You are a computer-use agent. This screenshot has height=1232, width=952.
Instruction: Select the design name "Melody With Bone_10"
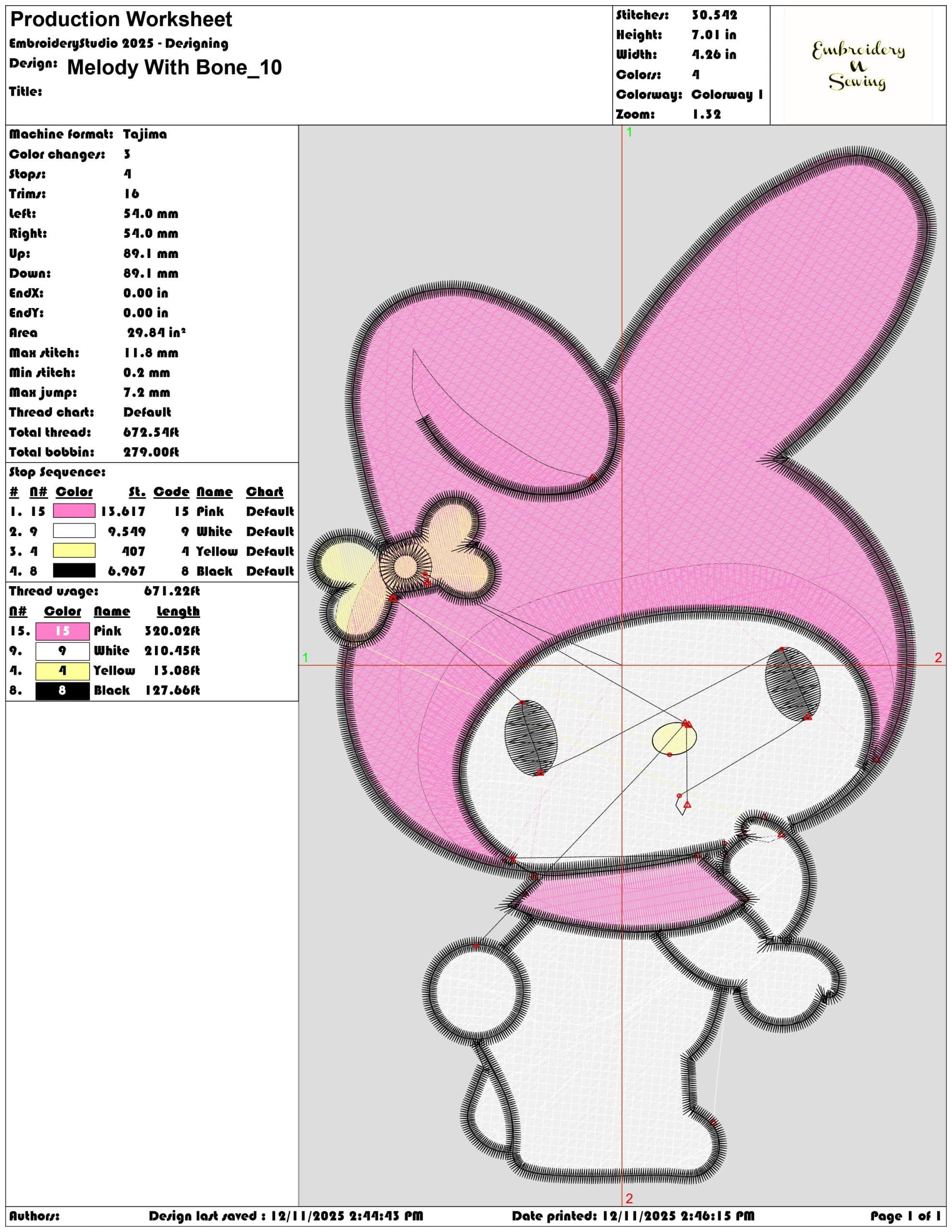(x=174, y=68)
